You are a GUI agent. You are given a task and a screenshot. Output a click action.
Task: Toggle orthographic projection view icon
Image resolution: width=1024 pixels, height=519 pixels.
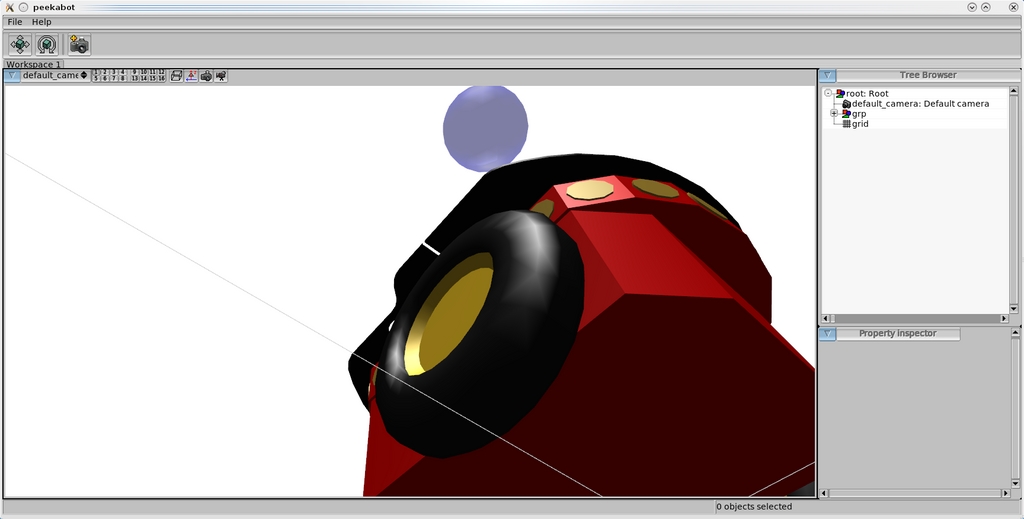tap(176, 75)
